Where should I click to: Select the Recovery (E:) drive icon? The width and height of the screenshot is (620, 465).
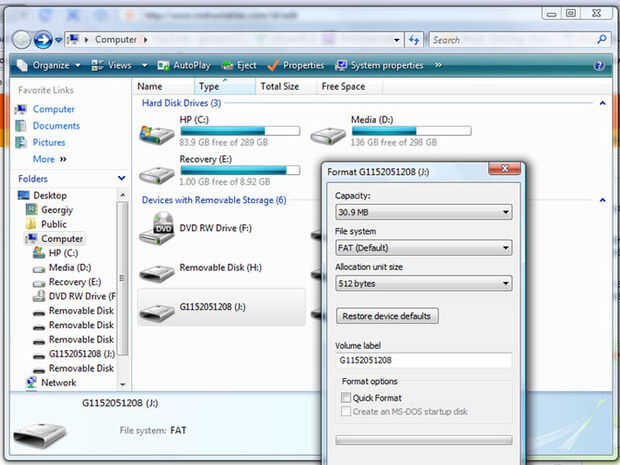[157, 175]
